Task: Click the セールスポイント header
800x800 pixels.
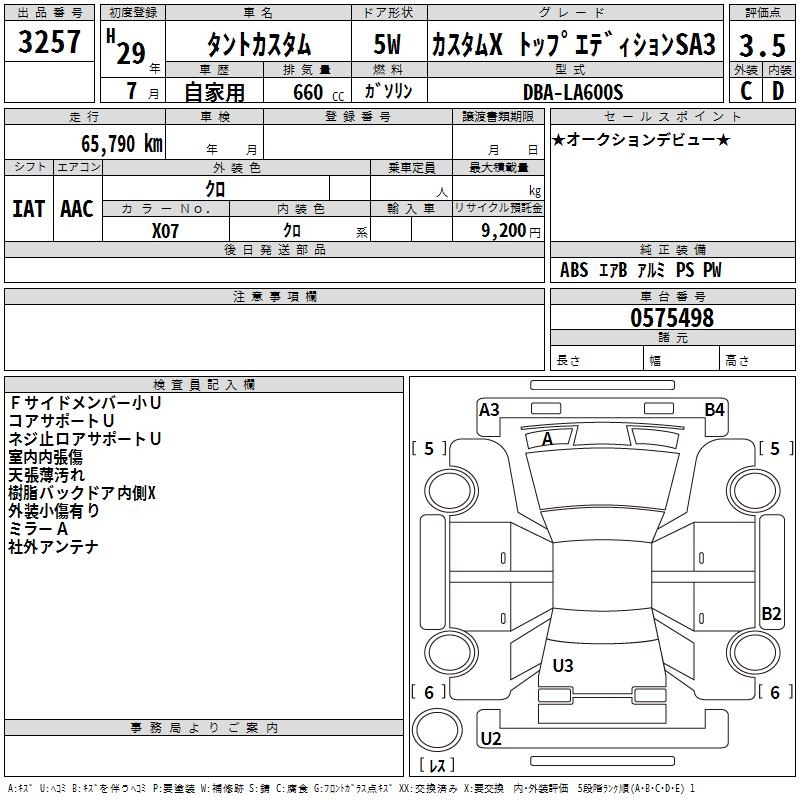Action: pyautogui.click(x=672, y=117)
